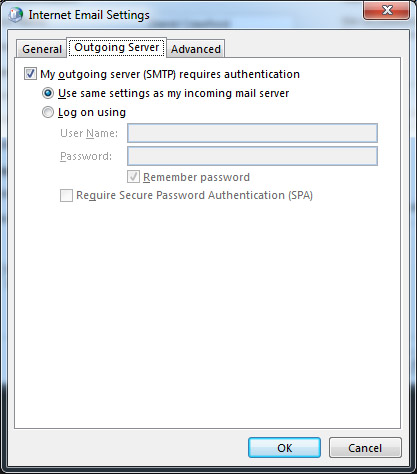Image resolution: width=417 pixels, height=474 pixels.
Task: Click the 'Log on using' label text
Action: tap(92, 112)
